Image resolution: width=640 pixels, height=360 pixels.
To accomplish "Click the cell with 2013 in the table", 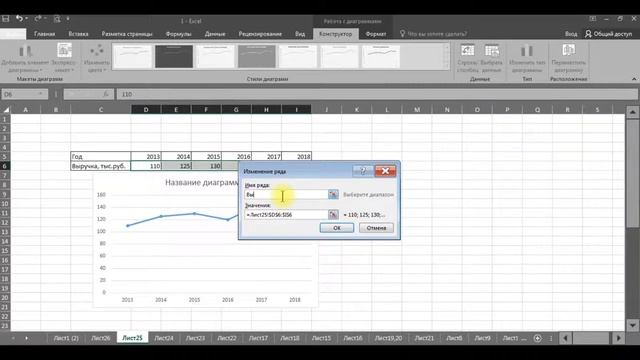I will click(x=146, y=156).
